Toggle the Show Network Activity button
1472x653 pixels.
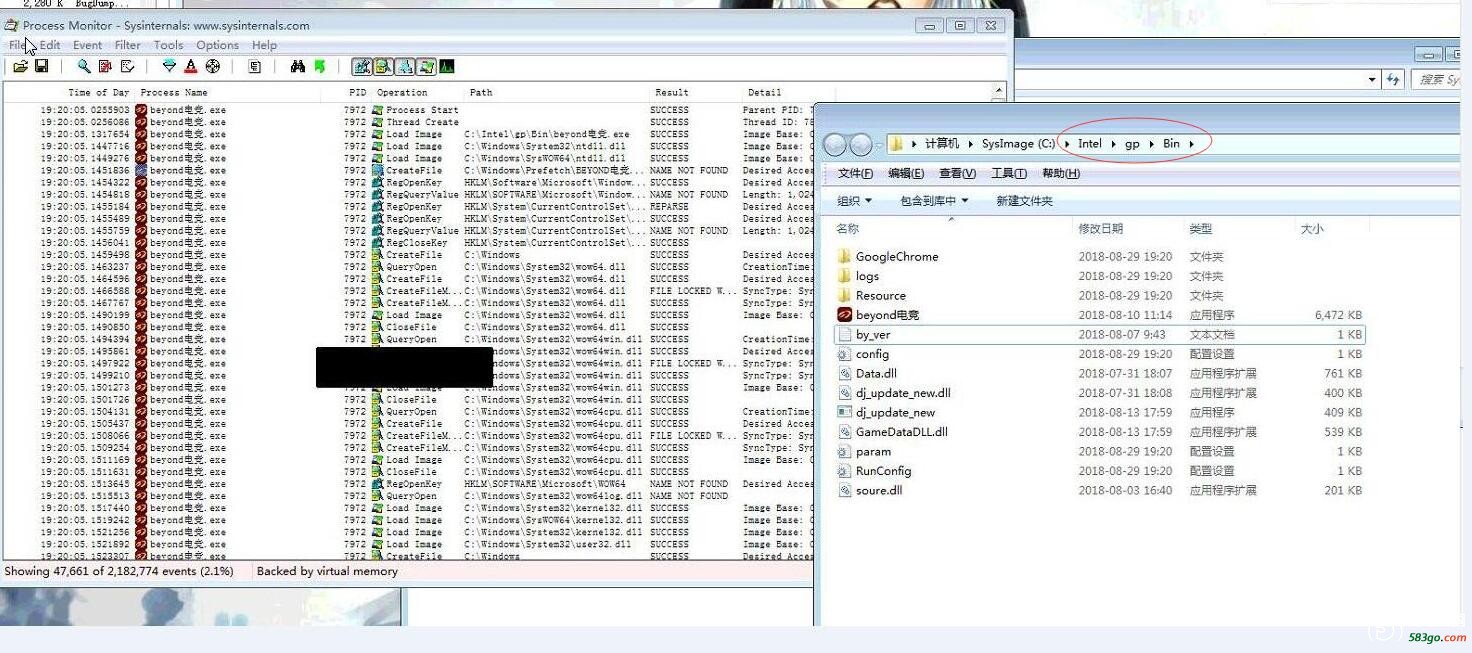click(404, 67)
